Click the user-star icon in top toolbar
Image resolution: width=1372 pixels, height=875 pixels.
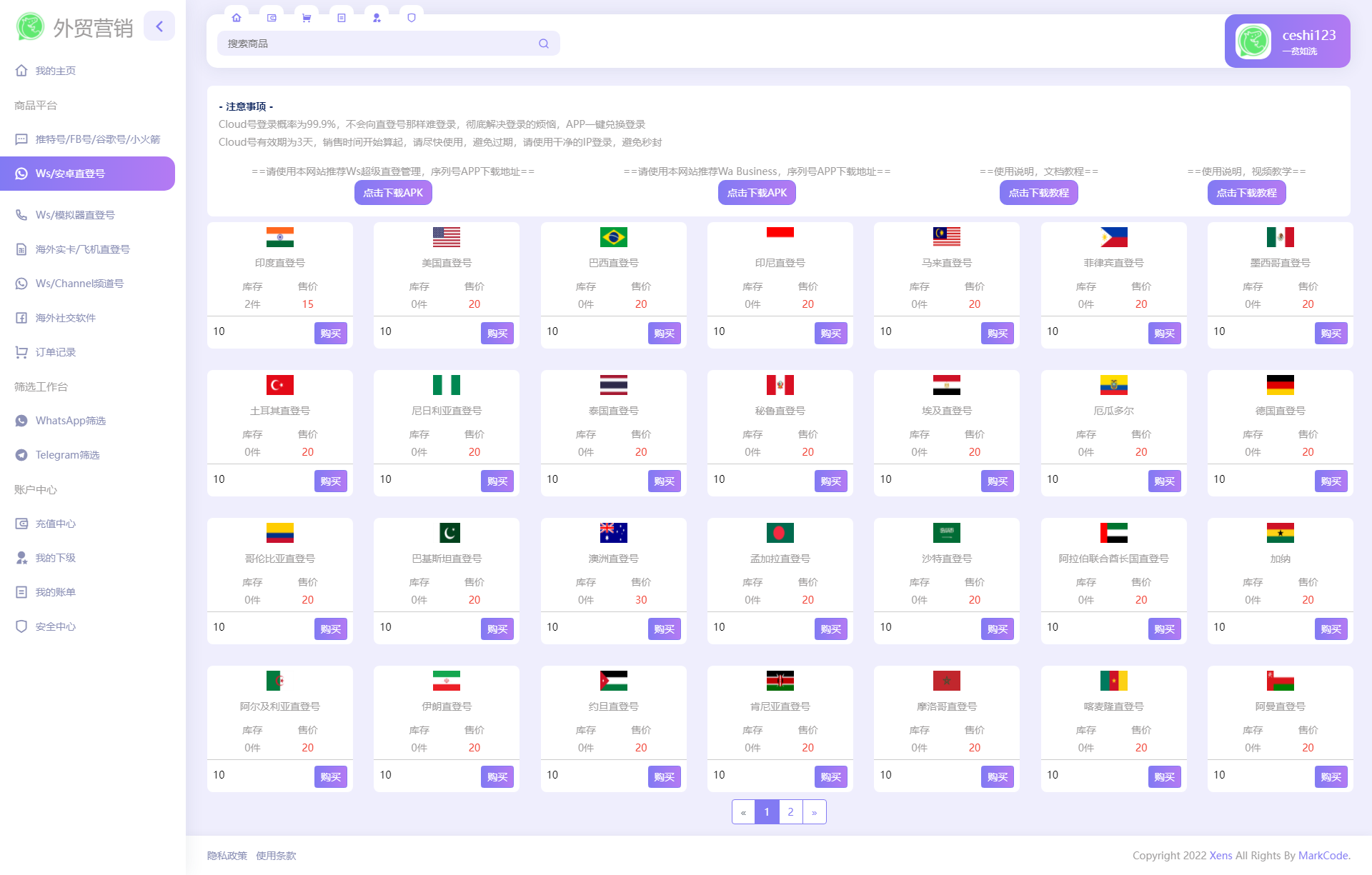[377, 18]
